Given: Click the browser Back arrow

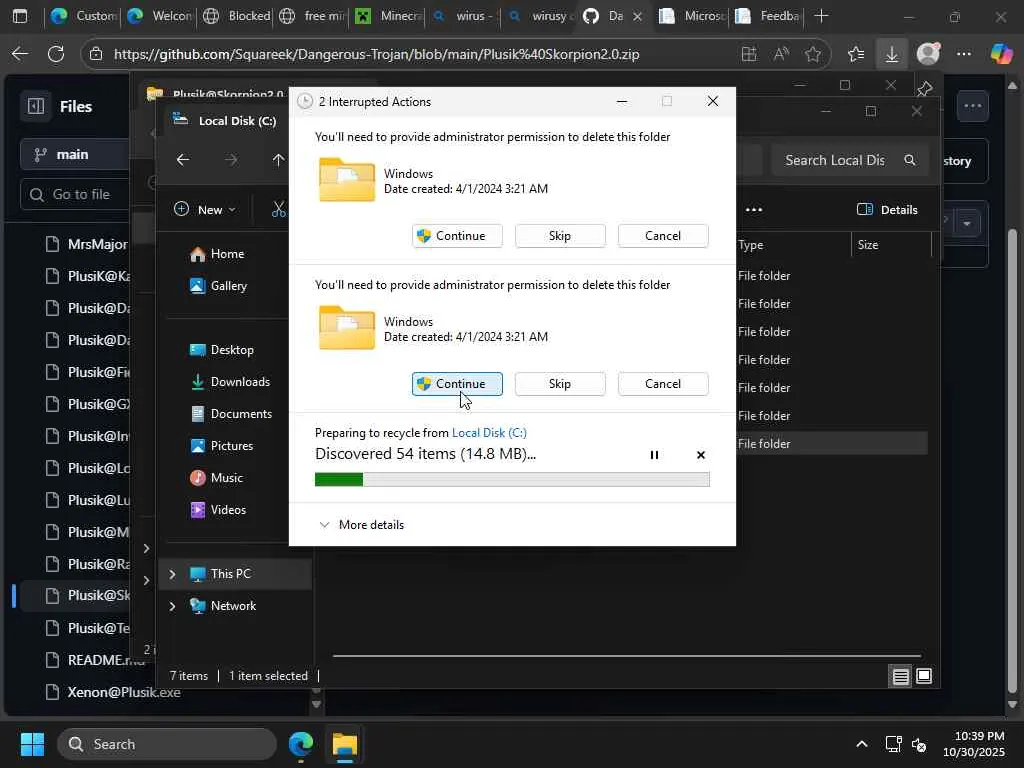Looking at the screenshot, I should tap(20, 54).
